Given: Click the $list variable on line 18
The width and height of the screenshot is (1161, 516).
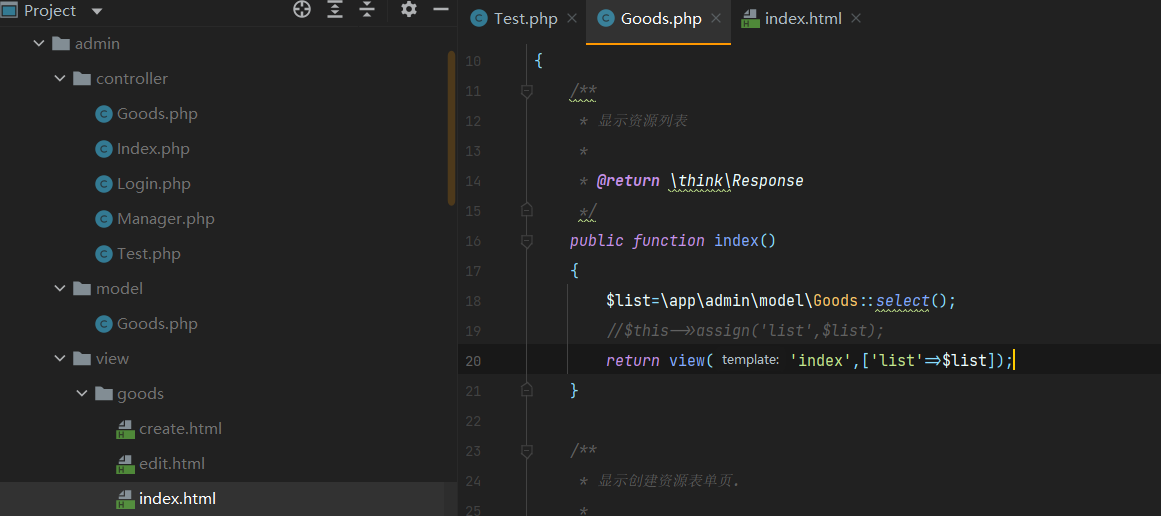Looking at the screenshot, I should (x=629, y=301).
